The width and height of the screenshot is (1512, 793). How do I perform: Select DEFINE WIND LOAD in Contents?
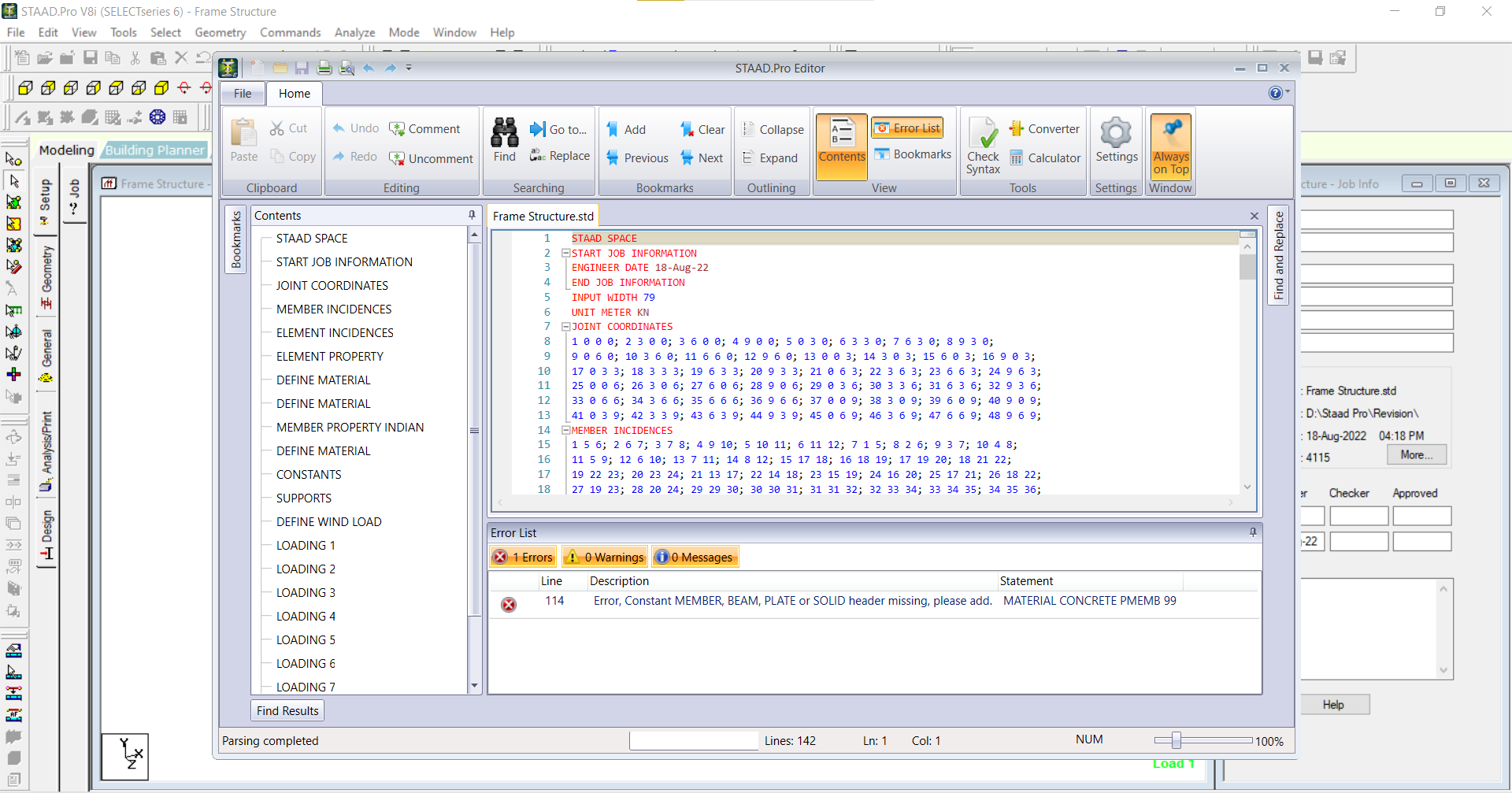click(x=328, y=522)
